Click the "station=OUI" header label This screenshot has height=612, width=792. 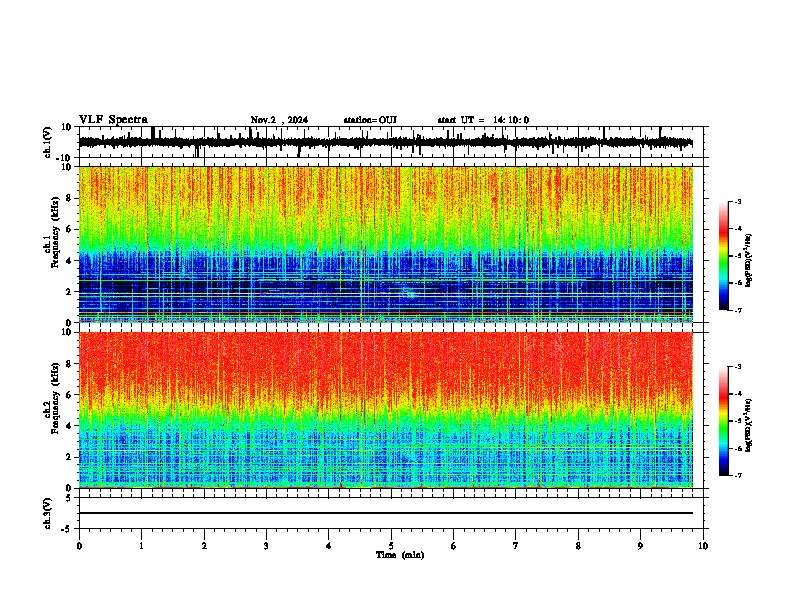coord(370,120)
